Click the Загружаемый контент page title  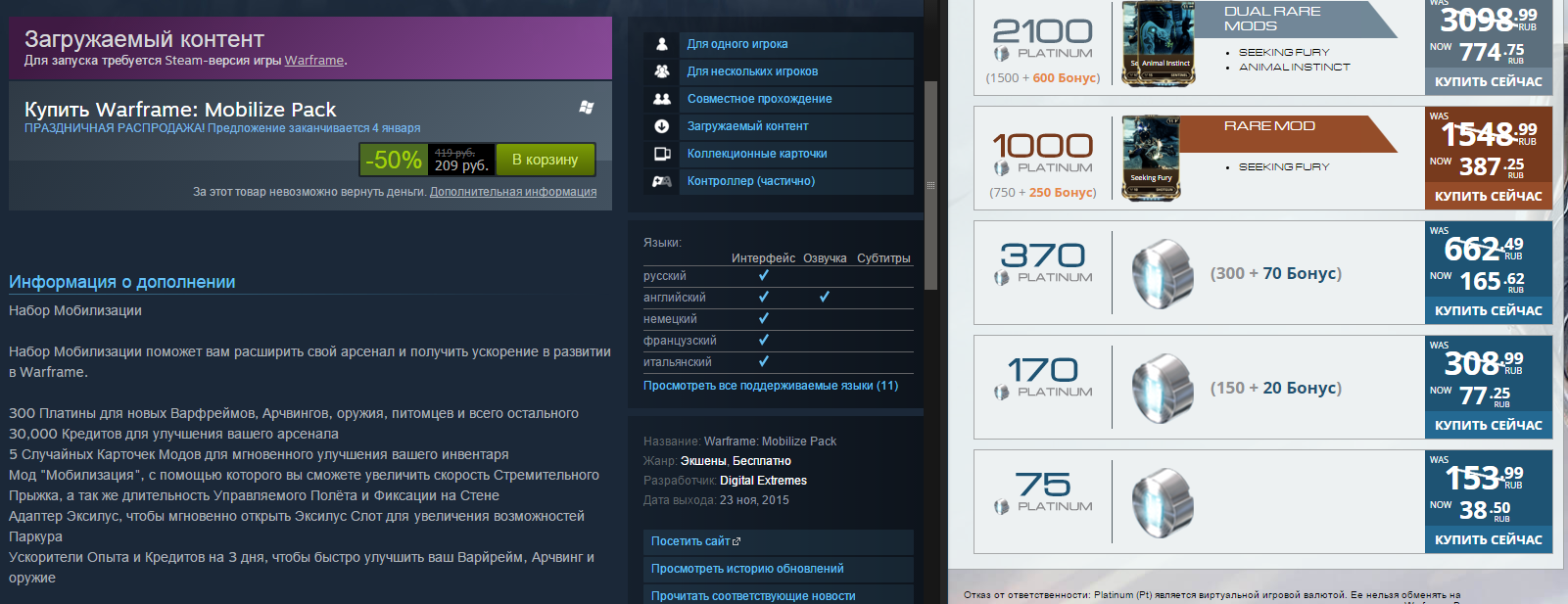click(144, 39)
